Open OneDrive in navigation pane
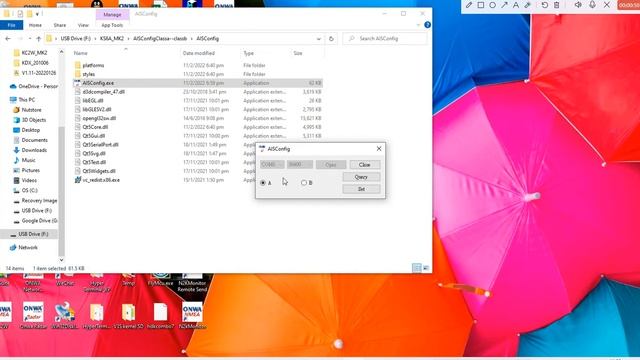The image size is (640, 360). click(x=38, y=86)
